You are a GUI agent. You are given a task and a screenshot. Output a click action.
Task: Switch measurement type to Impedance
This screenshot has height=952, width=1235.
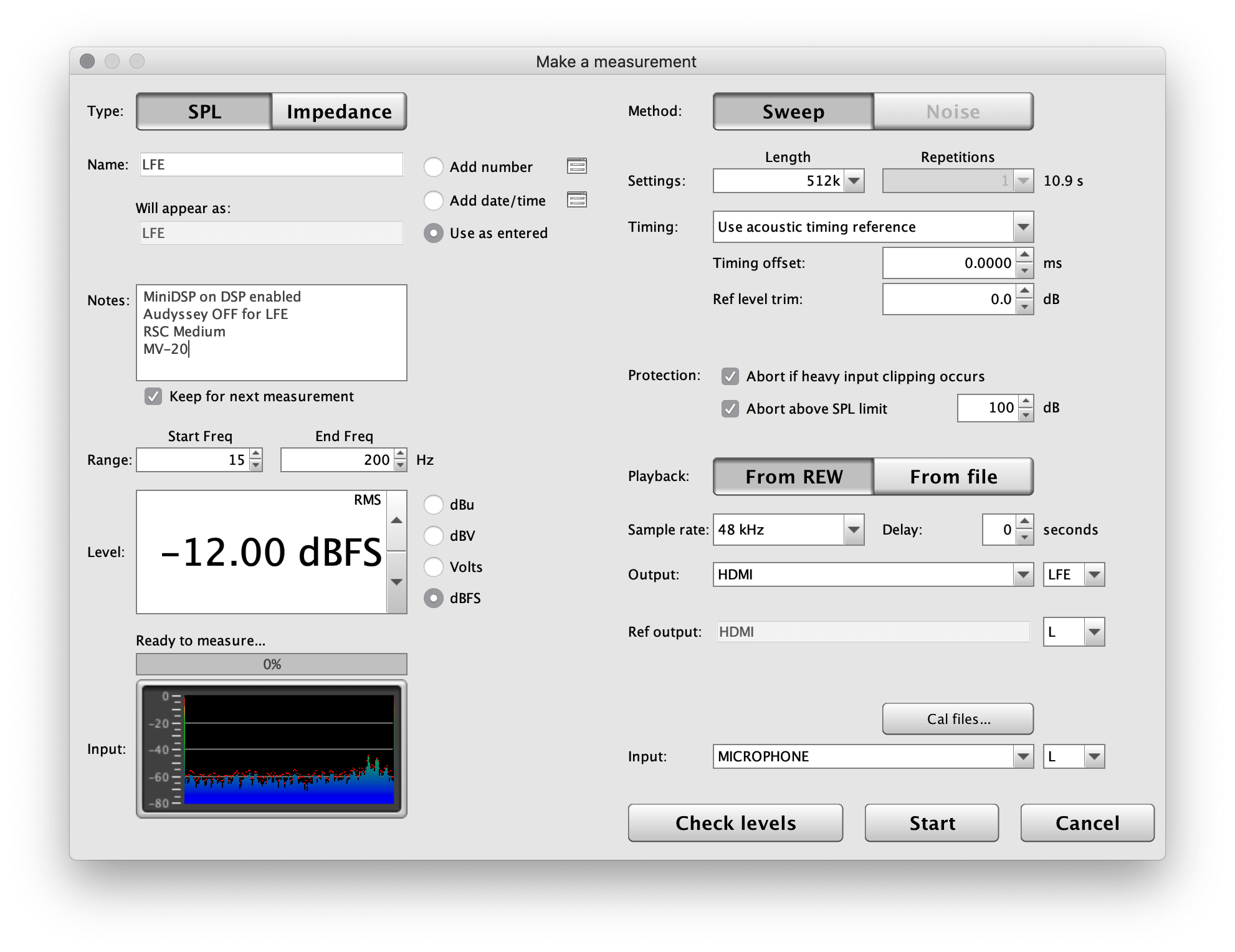(x=339, y=112)
